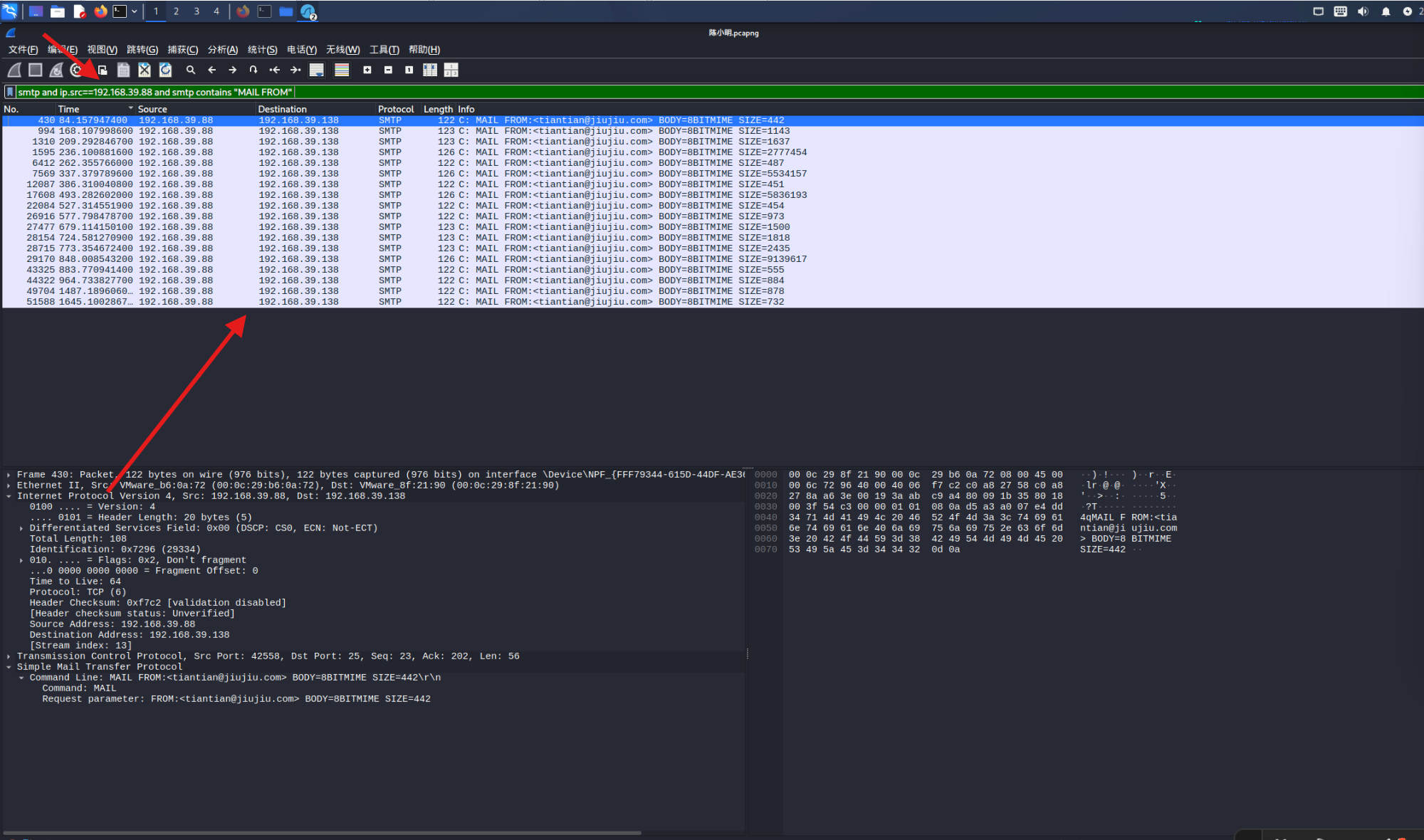1424x840 pixels.
Task: Click the horizontal scrollbar under packet details
Action: (x=322, y=832)
